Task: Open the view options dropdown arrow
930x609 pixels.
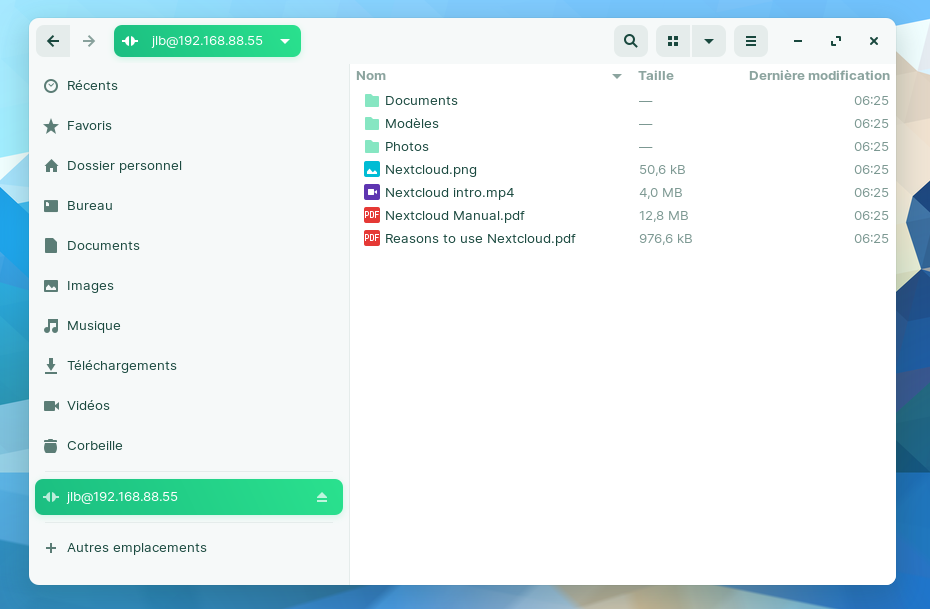Action: pos(708,41)
